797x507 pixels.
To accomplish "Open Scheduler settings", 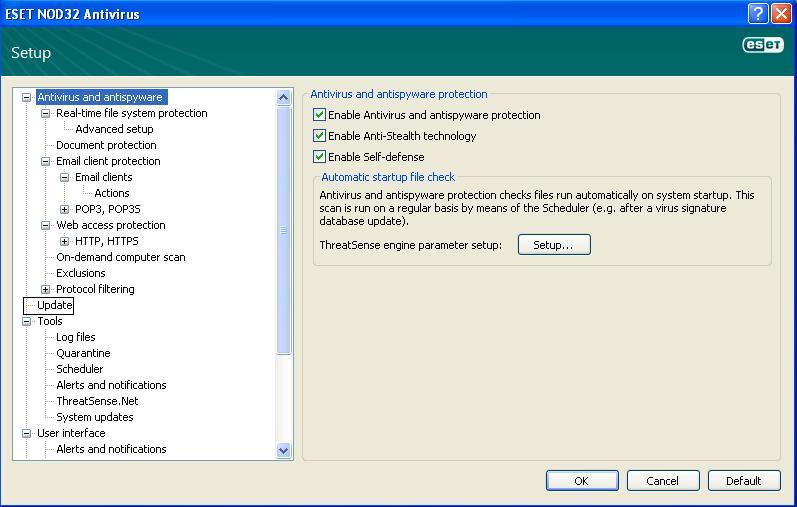I will click(x=80, y=369).
